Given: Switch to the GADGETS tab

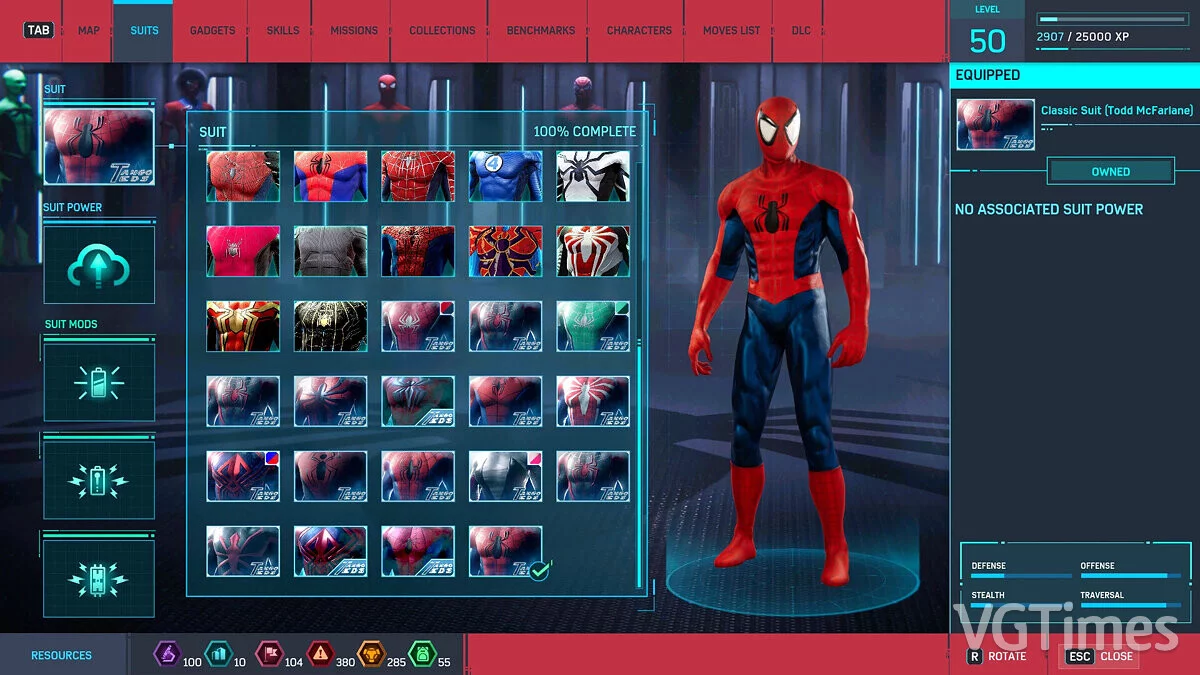Looking at the screenshot, I should click(211, 30).
